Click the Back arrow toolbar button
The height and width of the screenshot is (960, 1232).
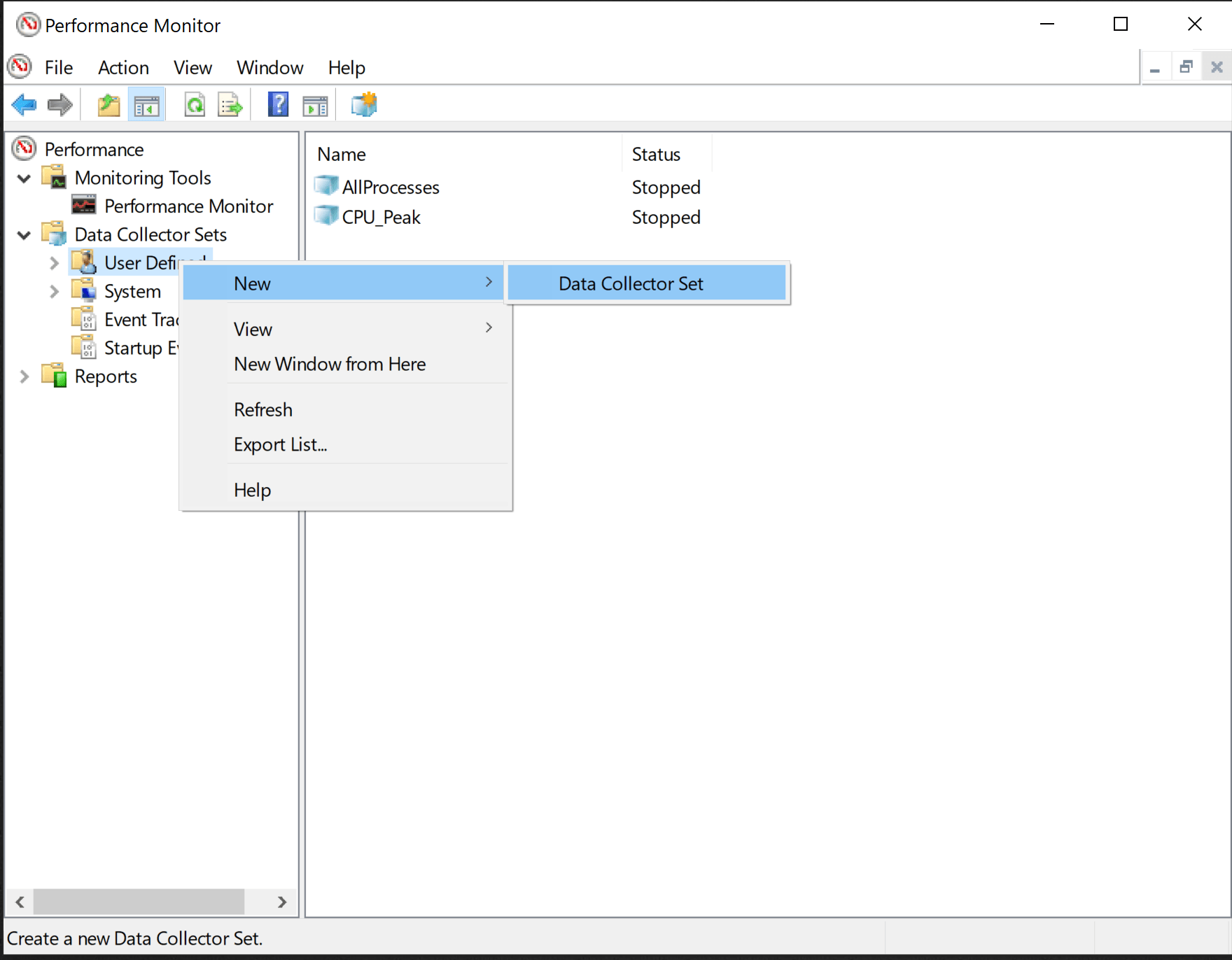click(x=24, y=106)
